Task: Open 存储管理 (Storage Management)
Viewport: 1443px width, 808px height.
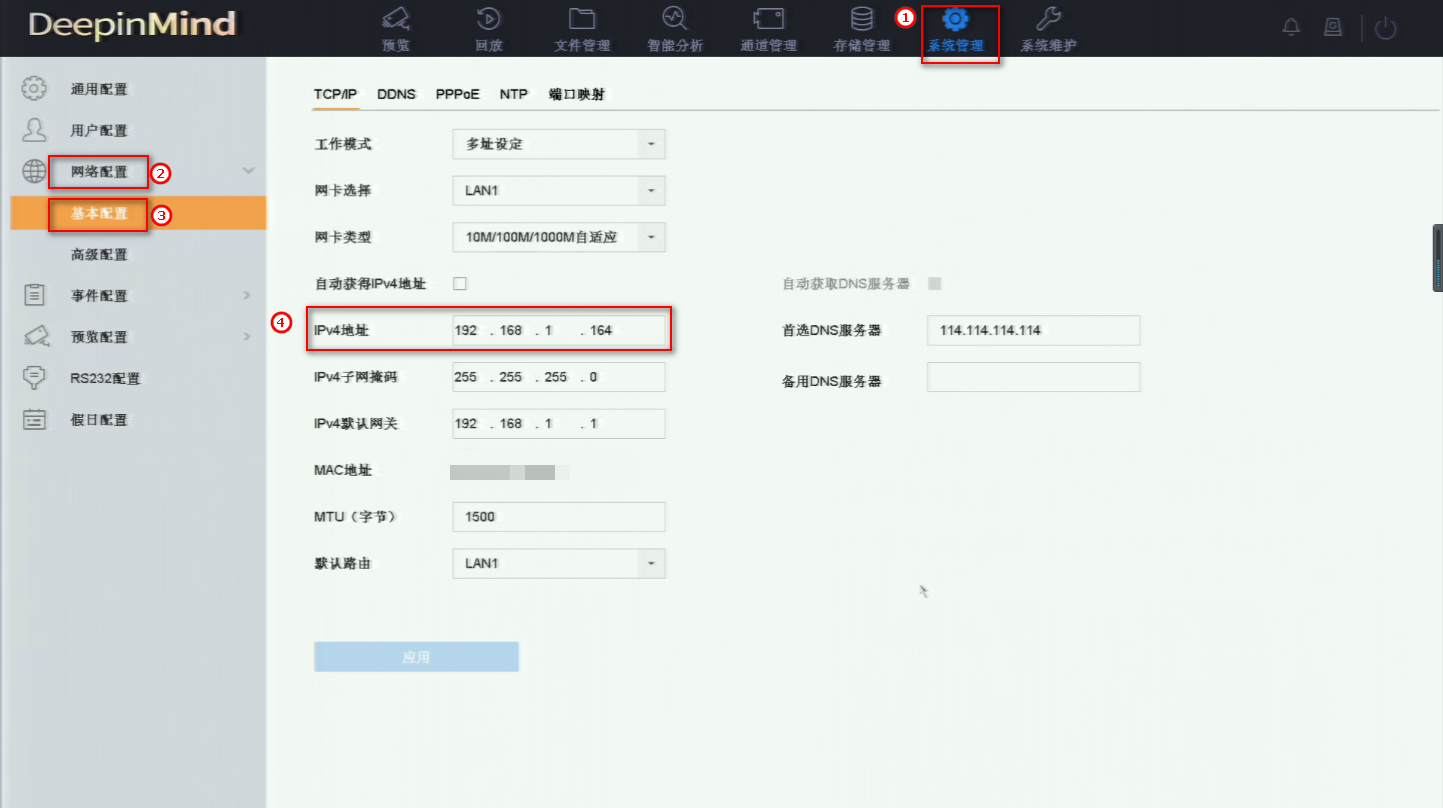Action: 860,27
